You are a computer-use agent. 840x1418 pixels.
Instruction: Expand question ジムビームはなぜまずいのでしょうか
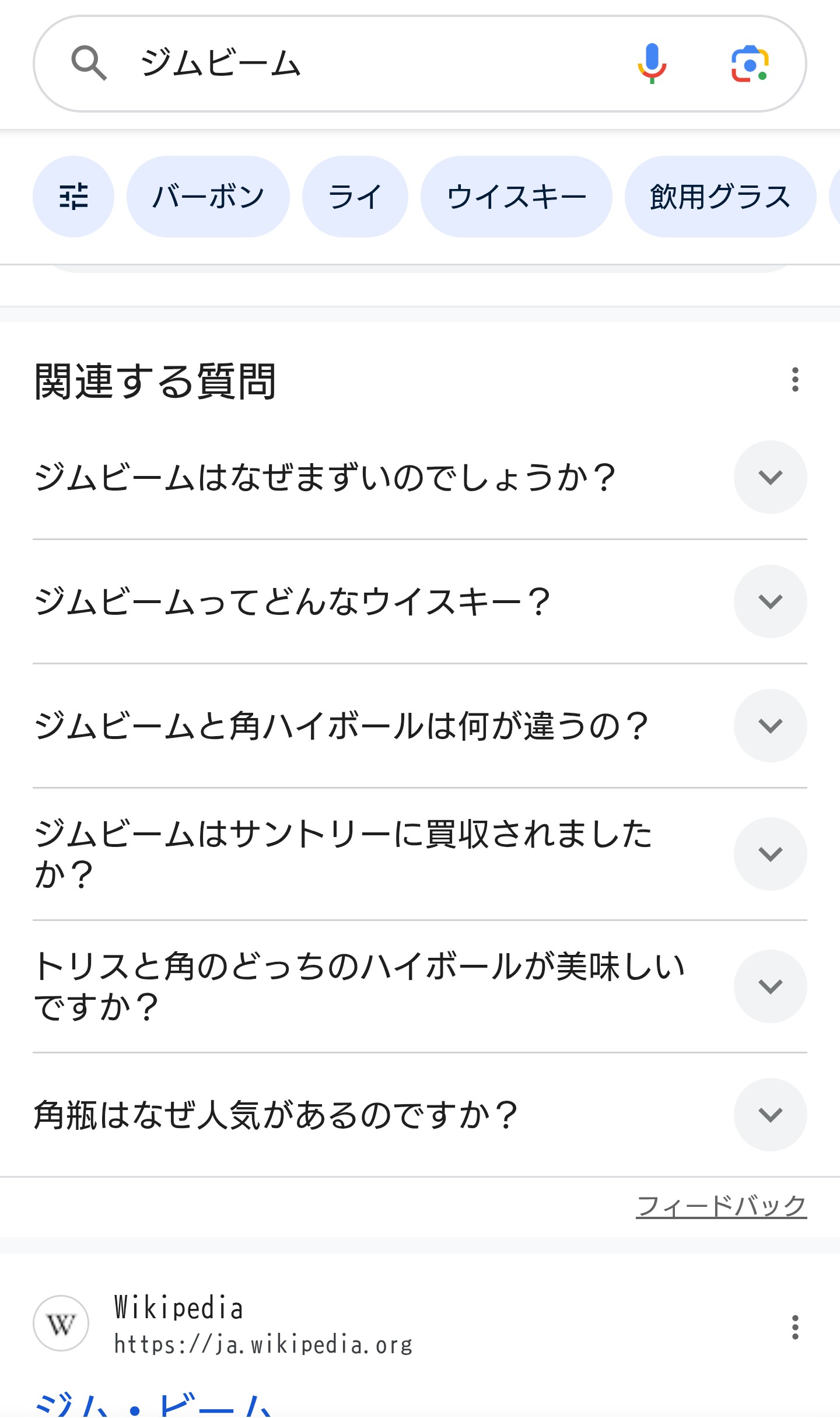(770, 477)
